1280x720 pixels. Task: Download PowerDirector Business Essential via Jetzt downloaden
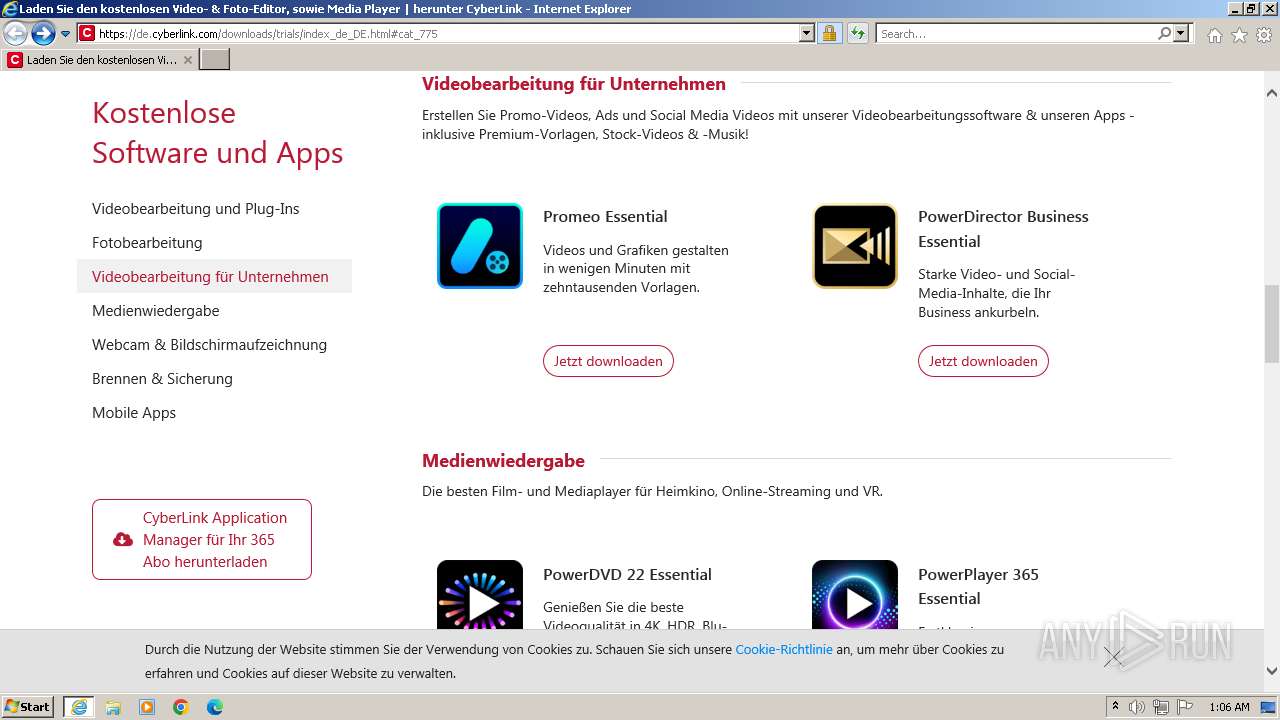[x=983, y=361]
